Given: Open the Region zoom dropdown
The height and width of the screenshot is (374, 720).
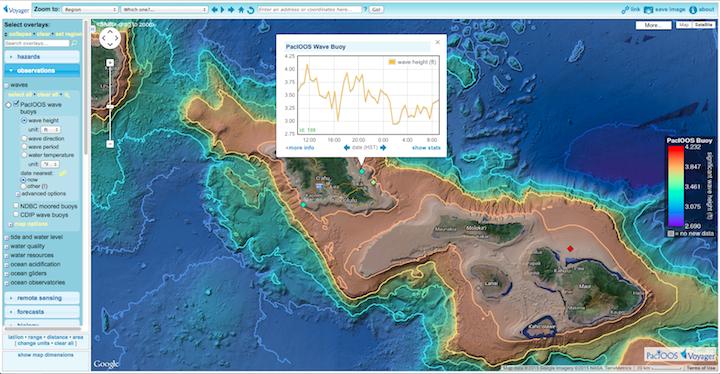Looking at the screenshot, I should 90,10.
